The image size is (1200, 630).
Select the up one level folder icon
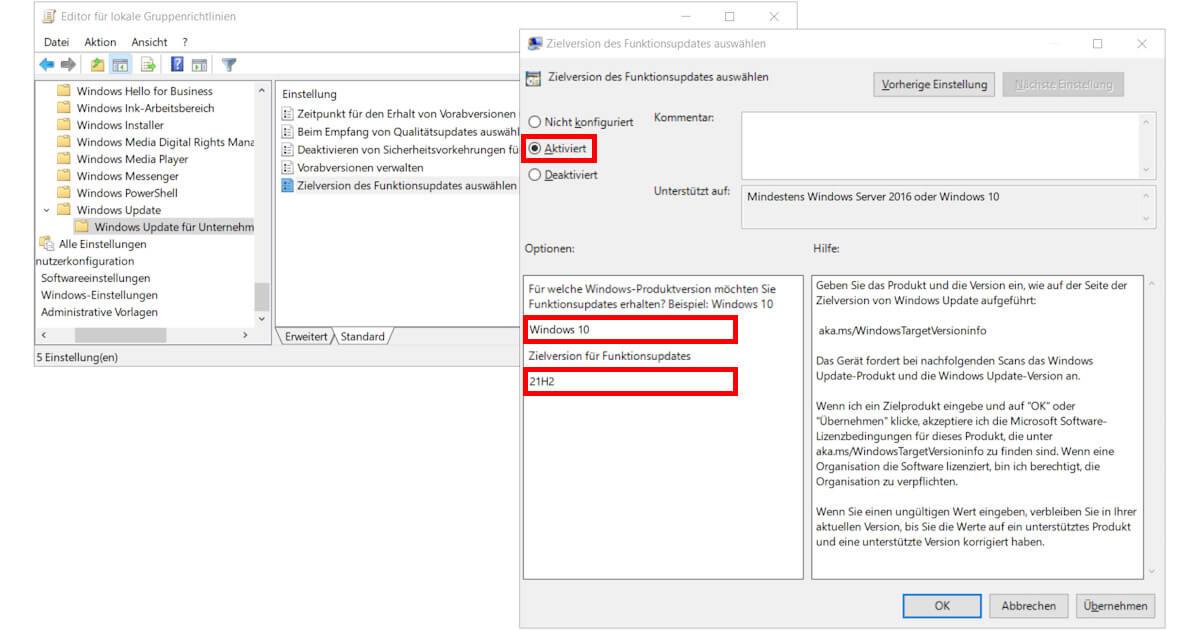96,63
